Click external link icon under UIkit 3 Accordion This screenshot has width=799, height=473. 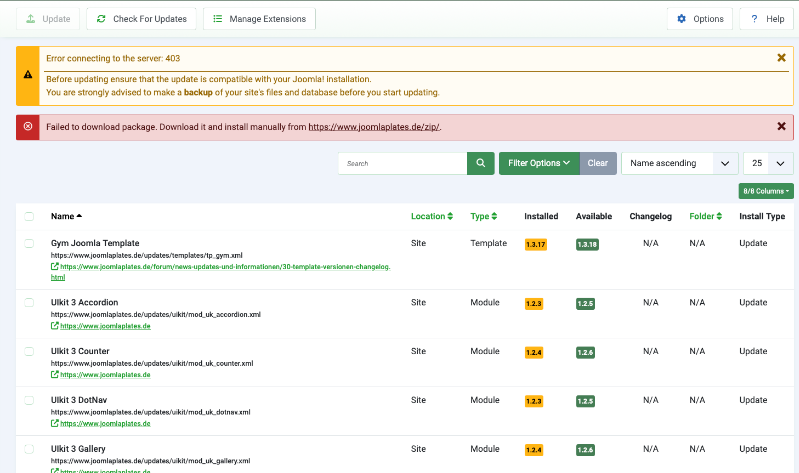(55, 326)
